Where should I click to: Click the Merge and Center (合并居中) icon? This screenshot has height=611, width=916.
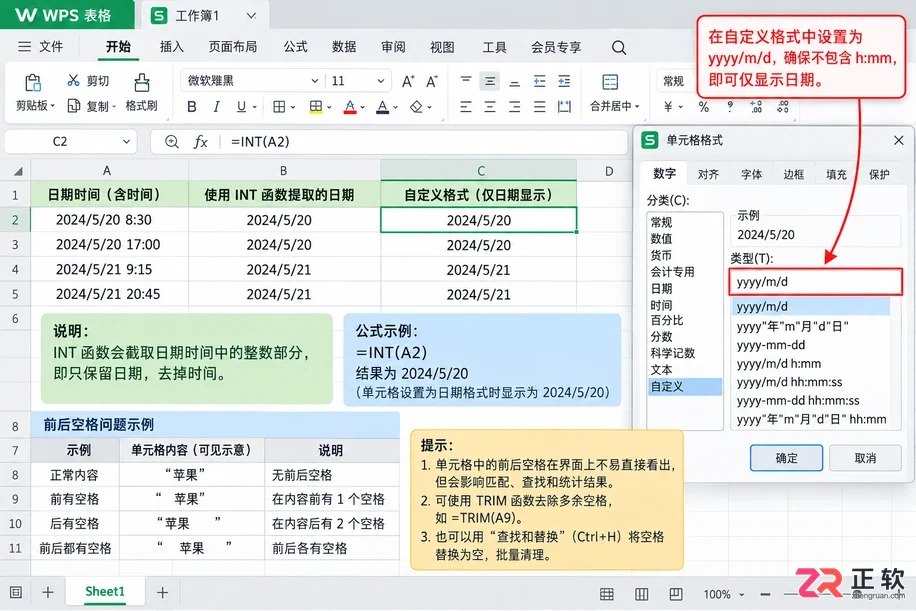click(610, 82)
